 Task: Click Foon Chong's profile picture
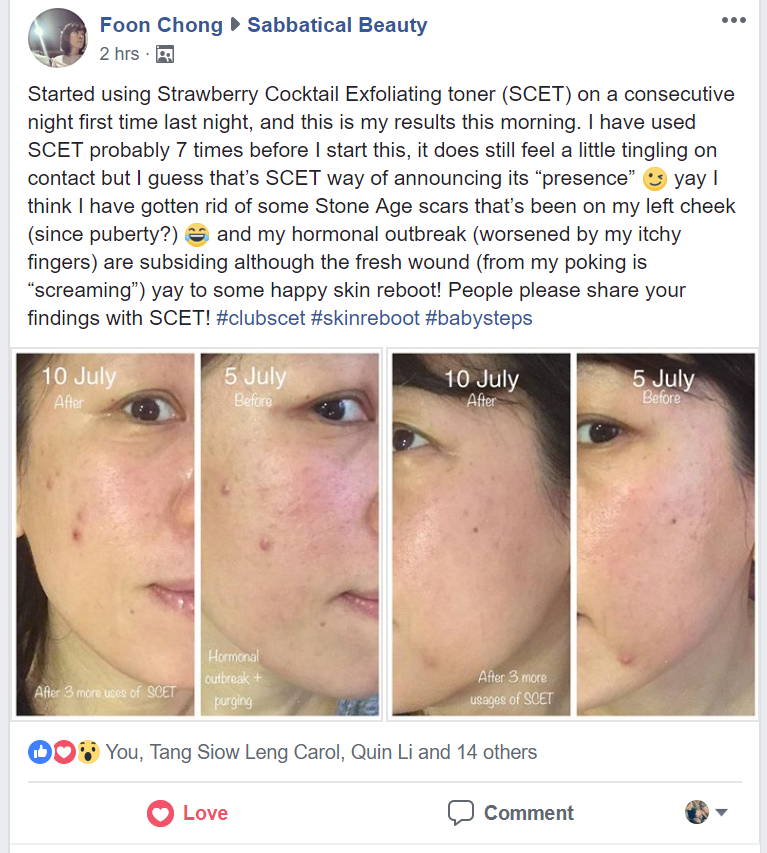[58, 38]
